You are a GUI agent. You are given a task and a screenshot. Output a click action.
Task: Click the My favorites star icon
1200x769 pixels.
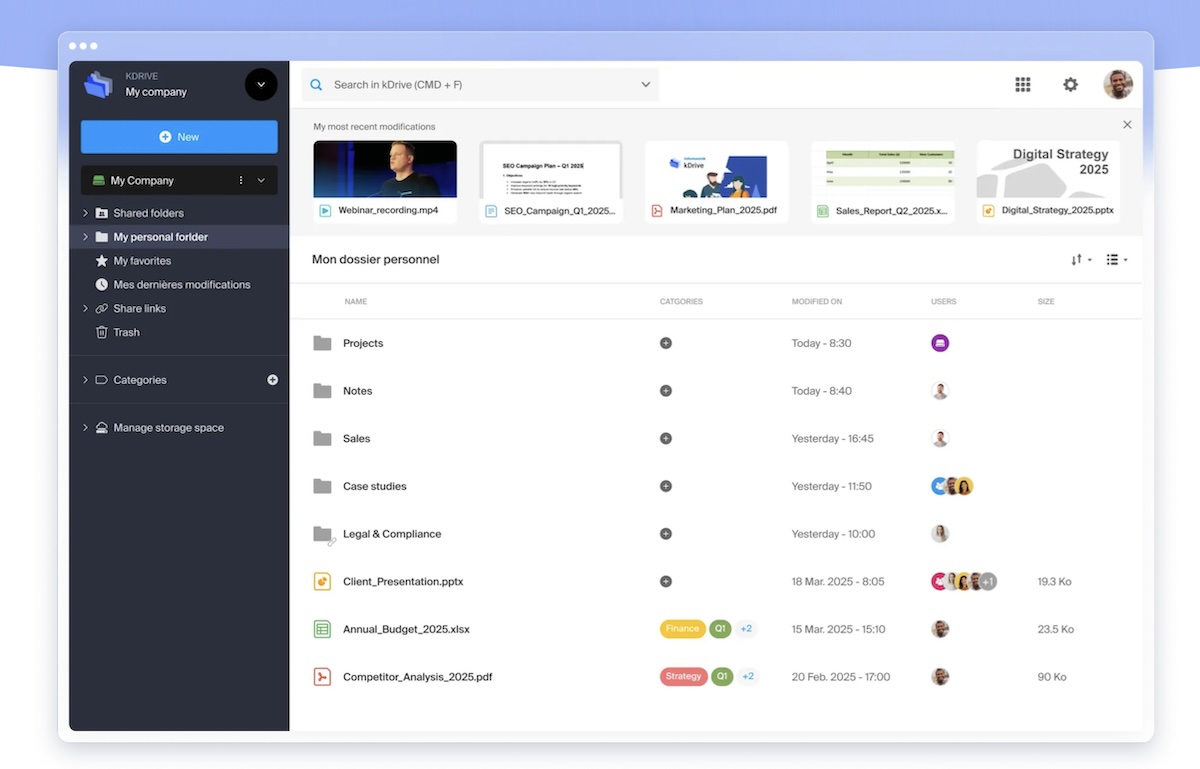pos(101,261)
